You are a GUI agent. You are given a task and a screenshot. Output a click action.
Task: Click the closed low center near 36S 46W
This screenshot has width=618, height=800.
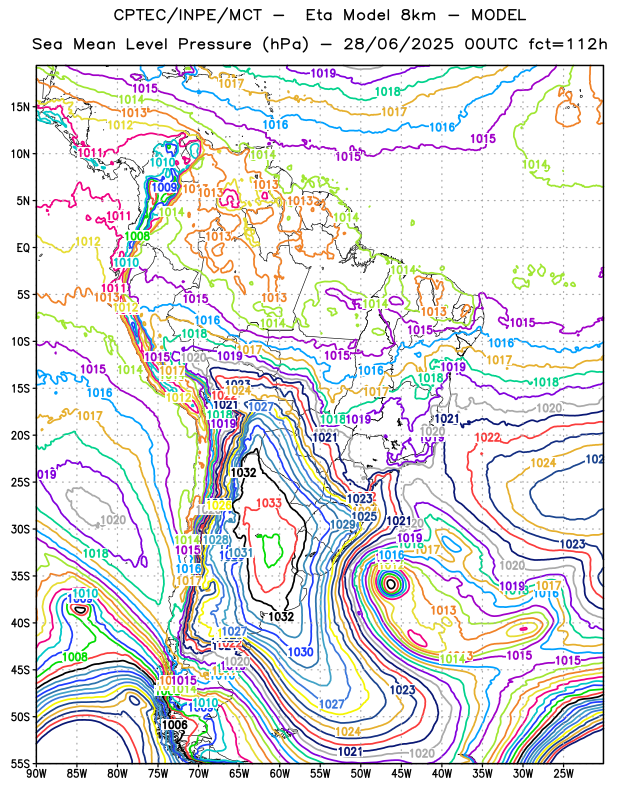point(391,584)
